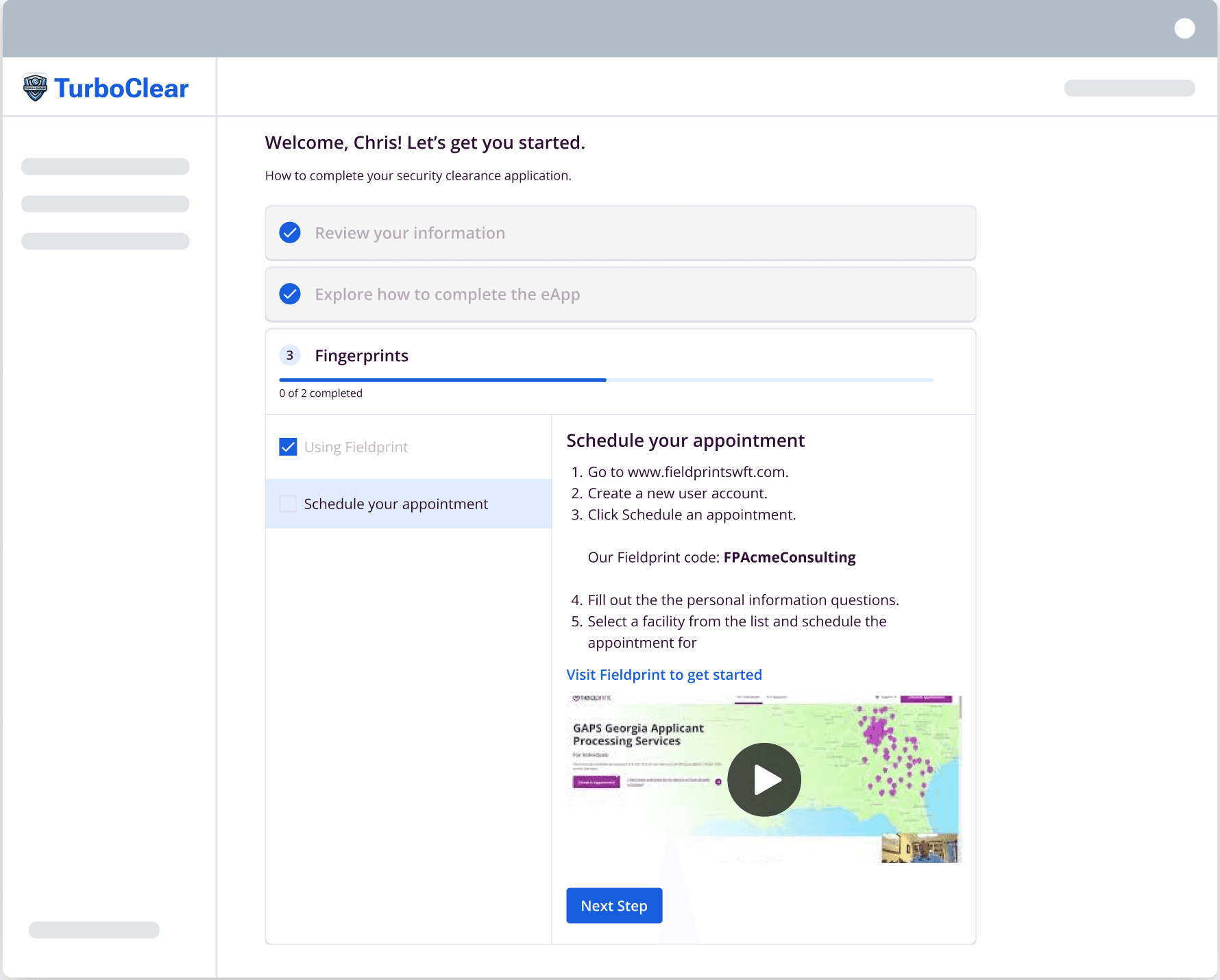Click the TurboClear shield logo icon

(35, 87)
